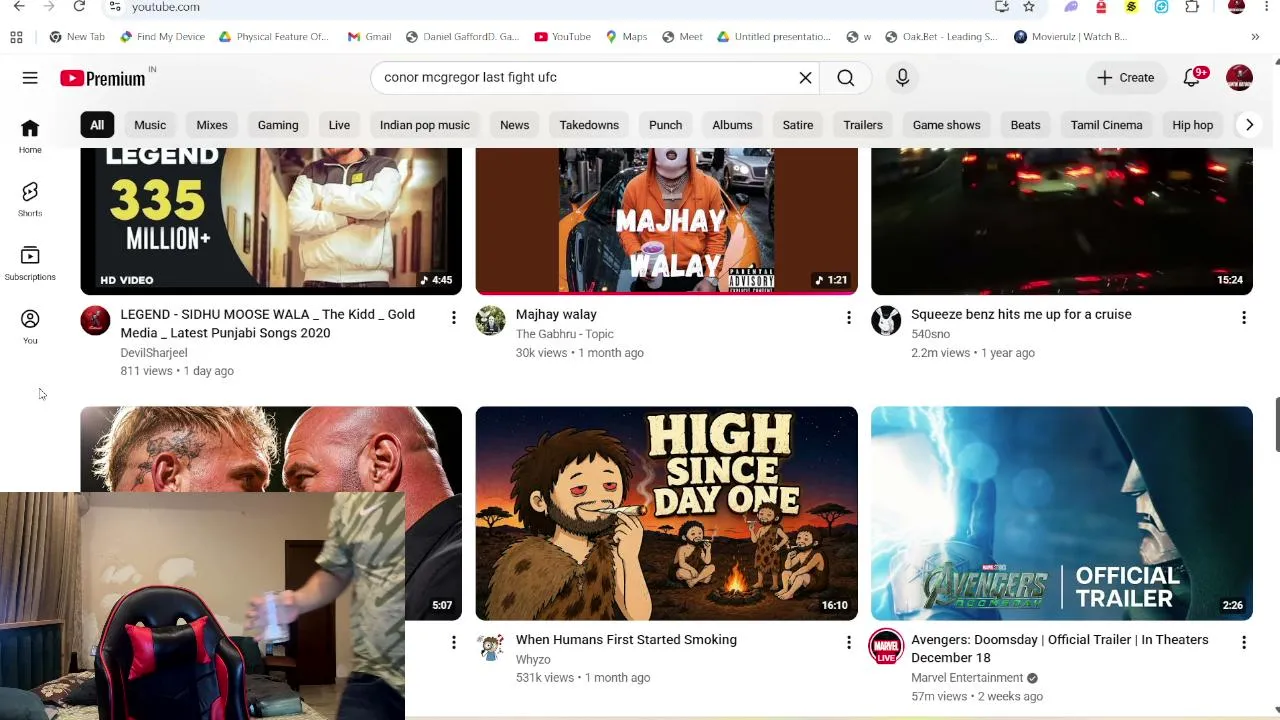Open the Chrome profile avatar
The width and height of the screenshot is (1280, 720).
pyautogui.click(x=1236, y=7)
